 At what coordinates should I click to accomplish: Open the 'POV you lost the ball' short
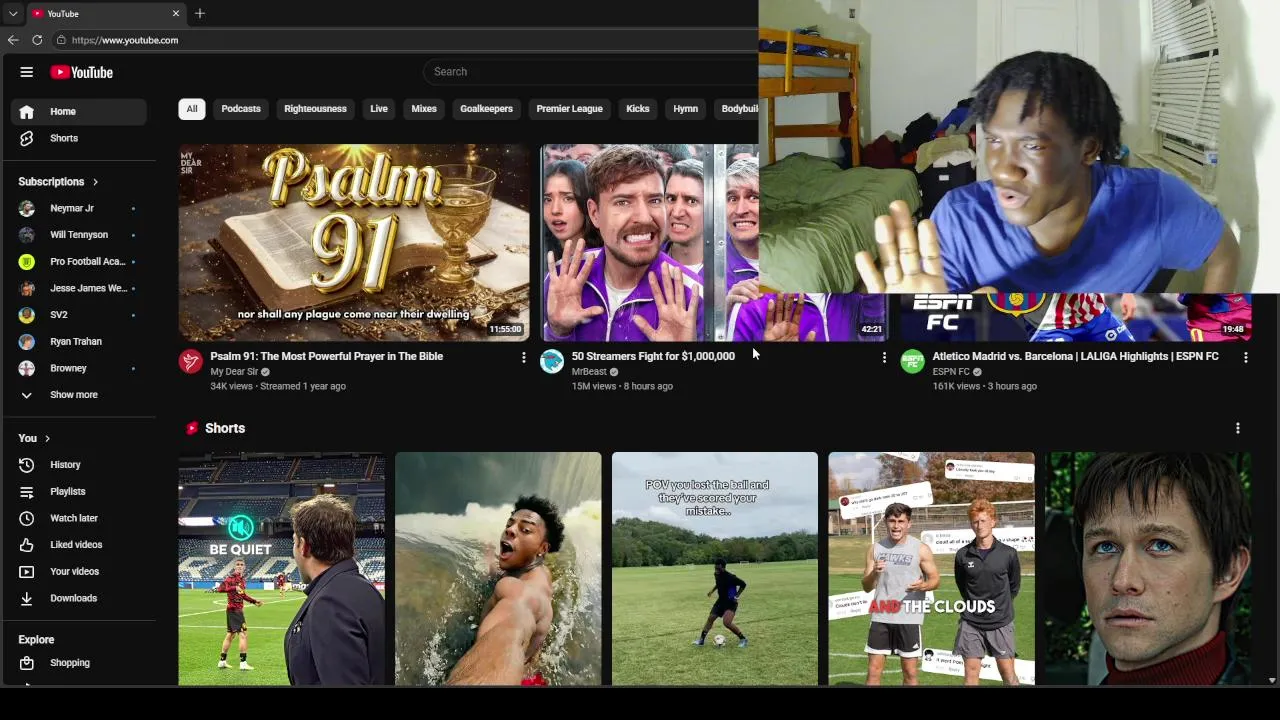(x=715, y=569)
